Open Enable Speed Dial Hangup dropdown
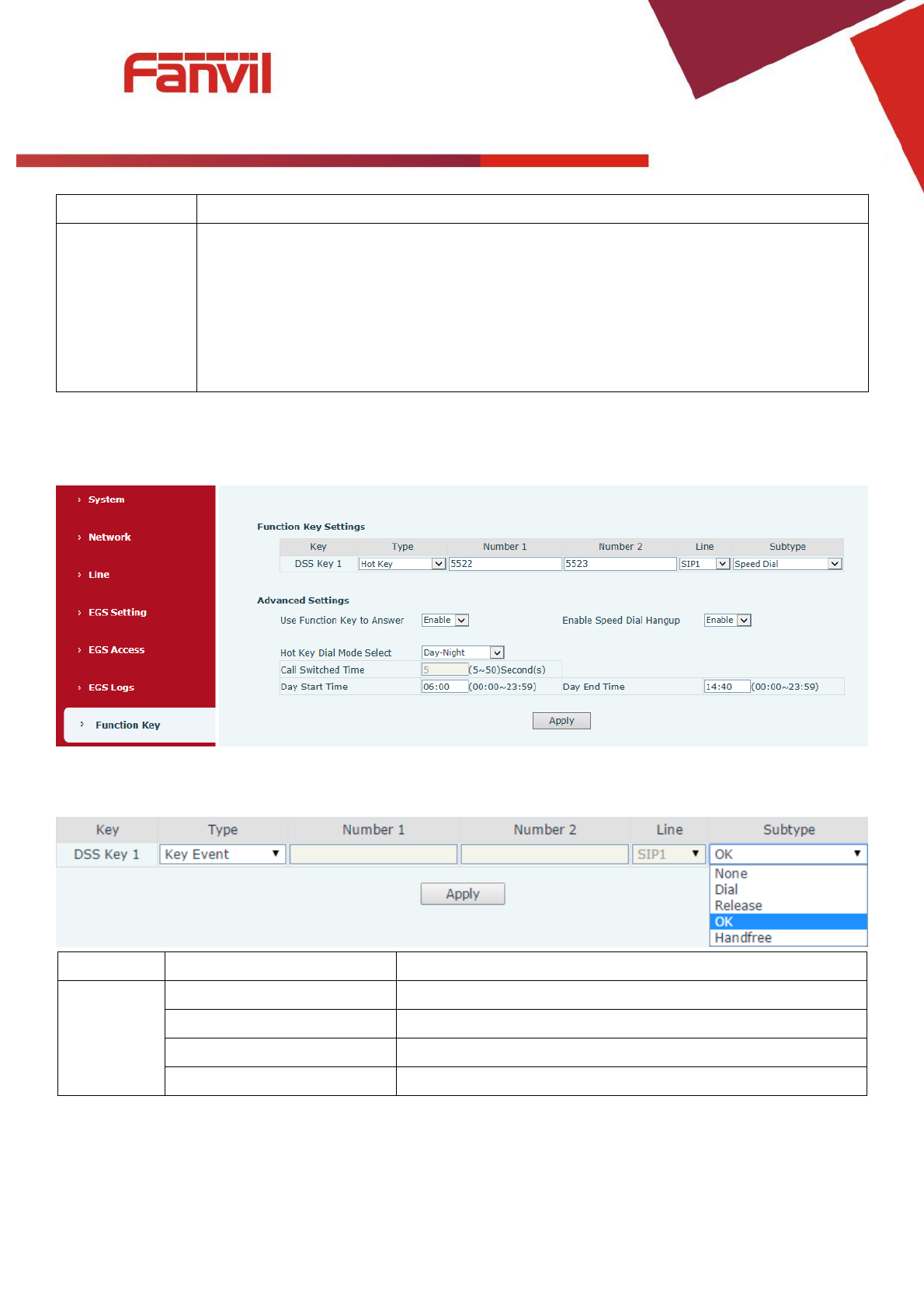 click(x=728, y=620)
